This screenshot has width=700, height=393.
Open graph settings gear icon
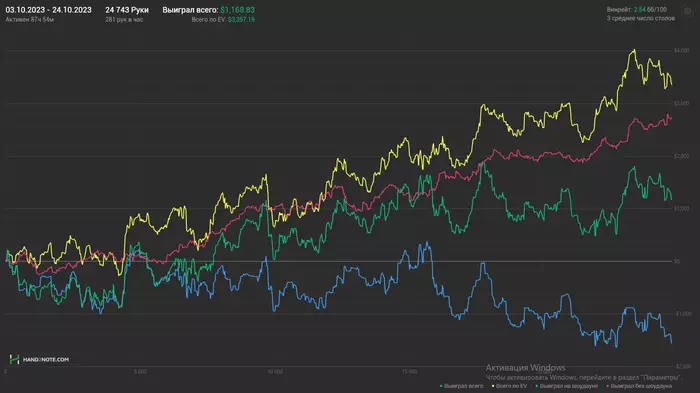(688, 12)
